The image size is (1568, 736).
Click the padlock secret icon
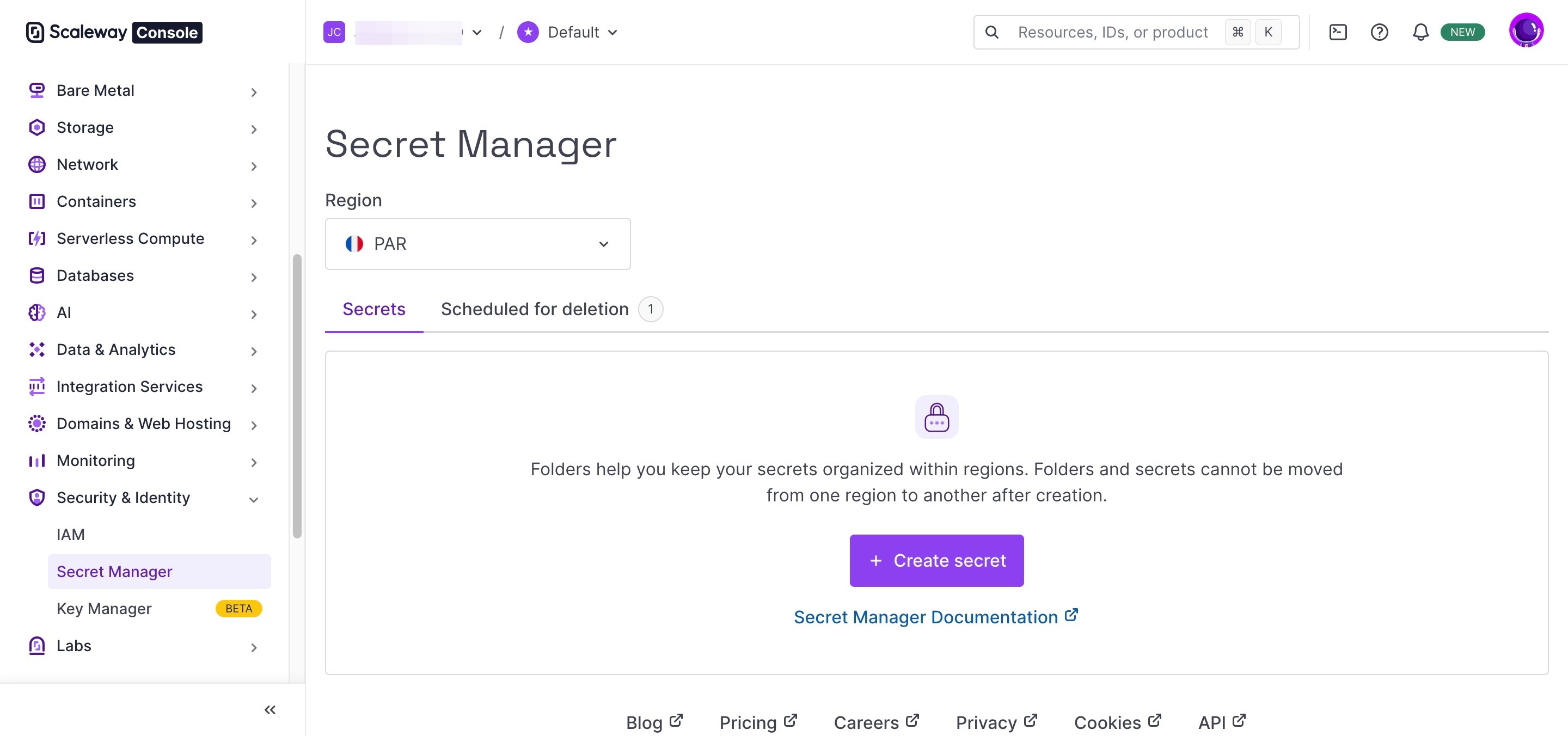pos(937,417)
